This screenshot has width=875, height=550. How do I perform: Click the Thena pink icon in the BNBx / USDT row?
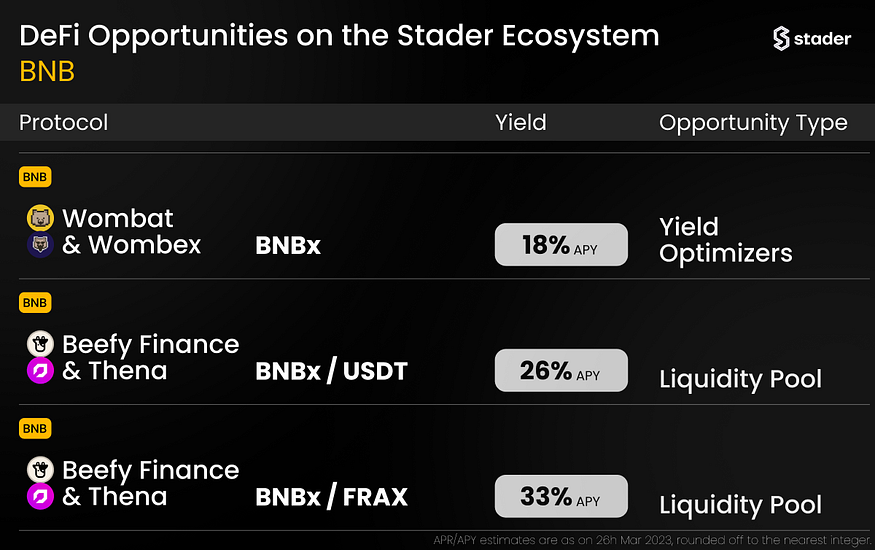(x=40, y=370)
